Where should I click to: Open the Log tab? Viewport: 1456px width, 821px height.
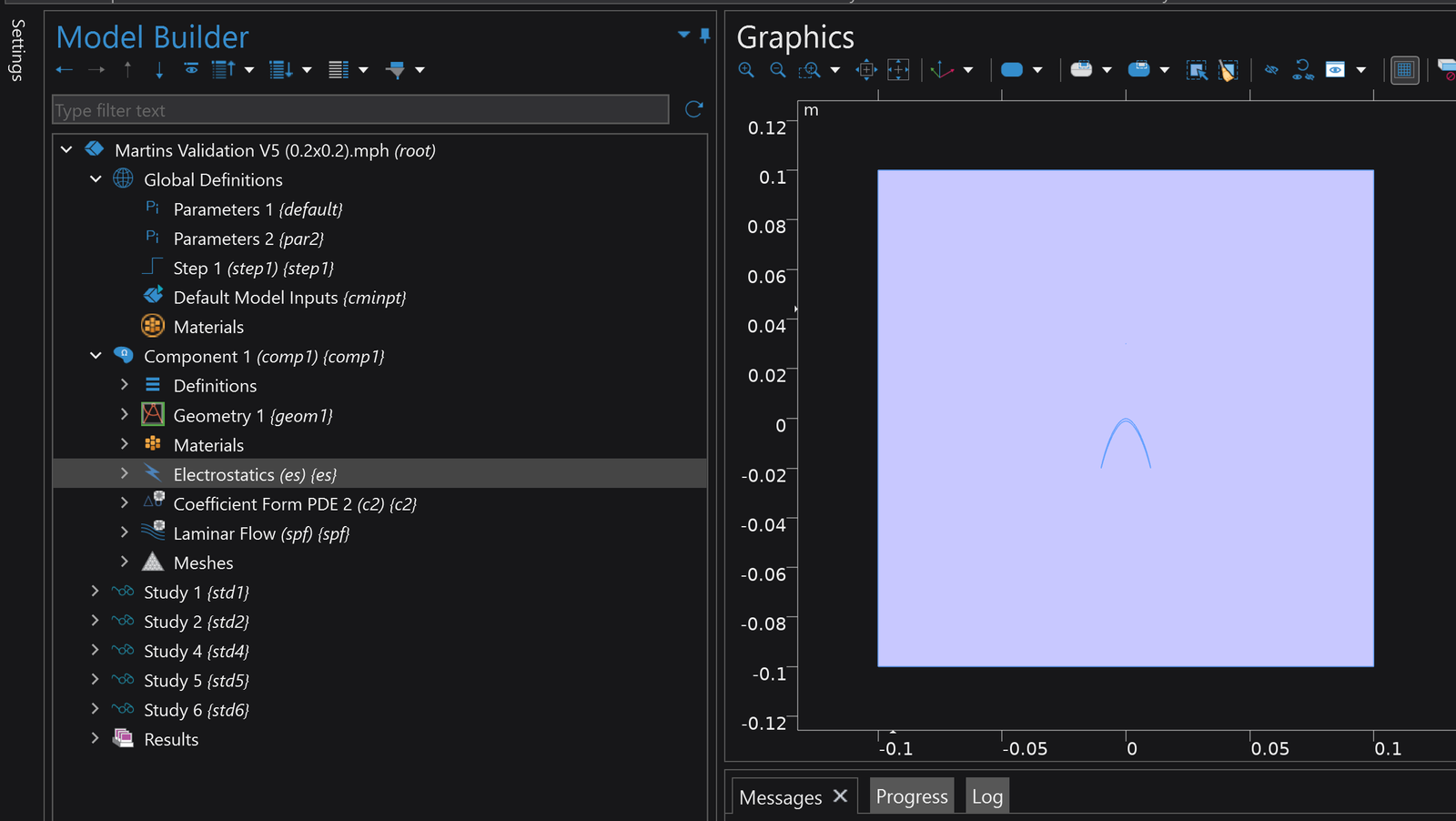tap(986, 796)
